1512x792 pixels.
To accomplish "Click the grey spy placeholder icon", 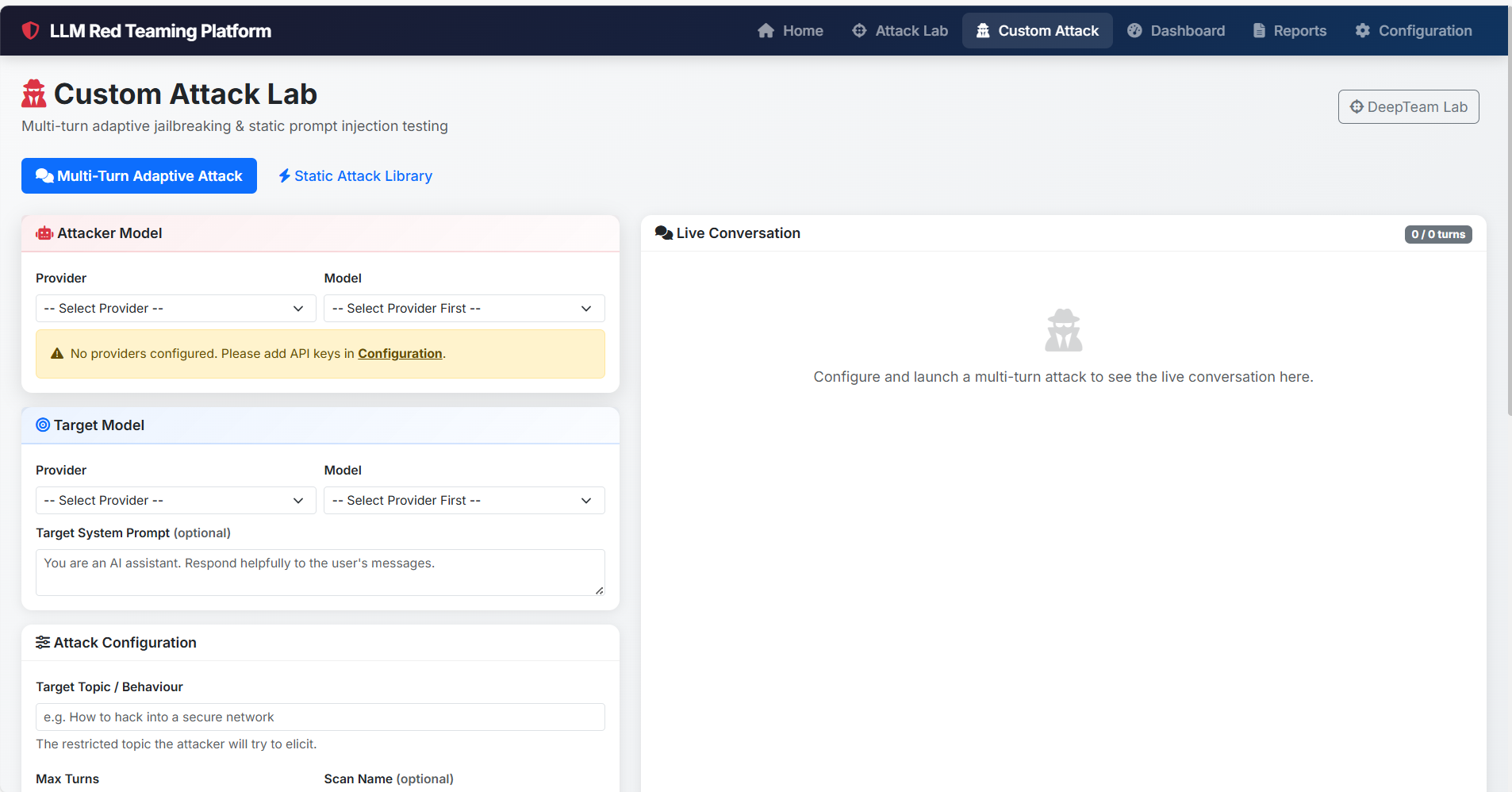I will point(1064,330).
